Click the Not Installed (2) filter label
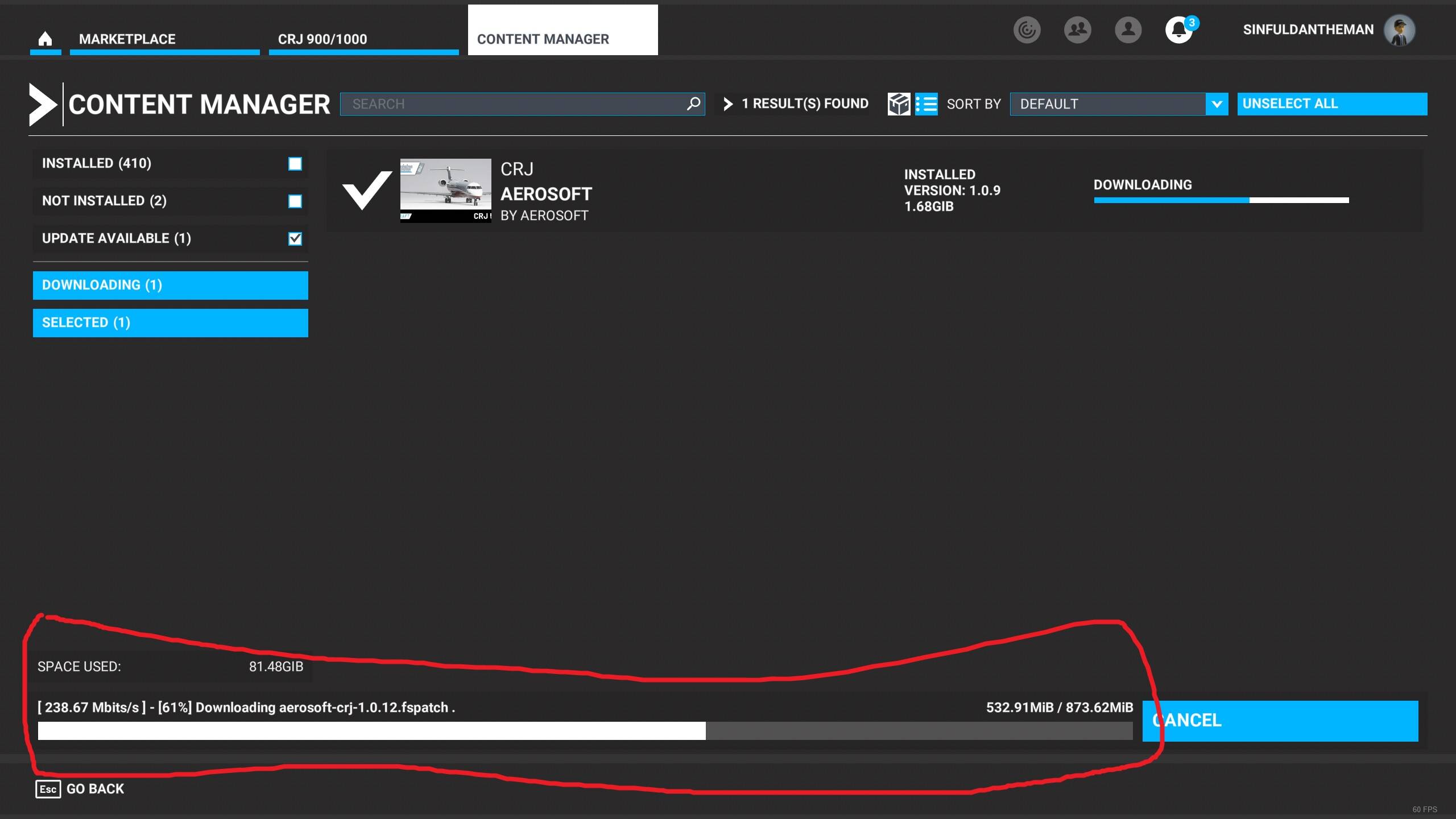Image resolution: width=1456 pixels, height=819 pixels. point(104,201)
